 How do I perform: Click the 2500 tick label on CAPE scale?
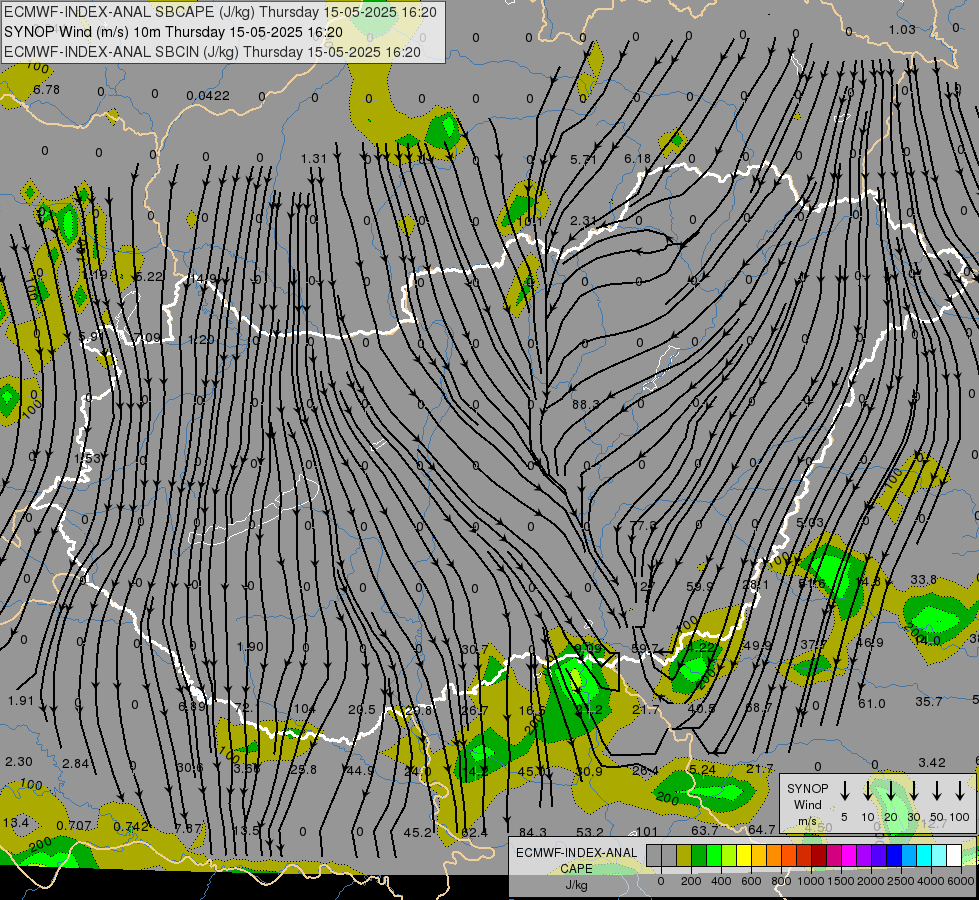click(x=900, y=881)
